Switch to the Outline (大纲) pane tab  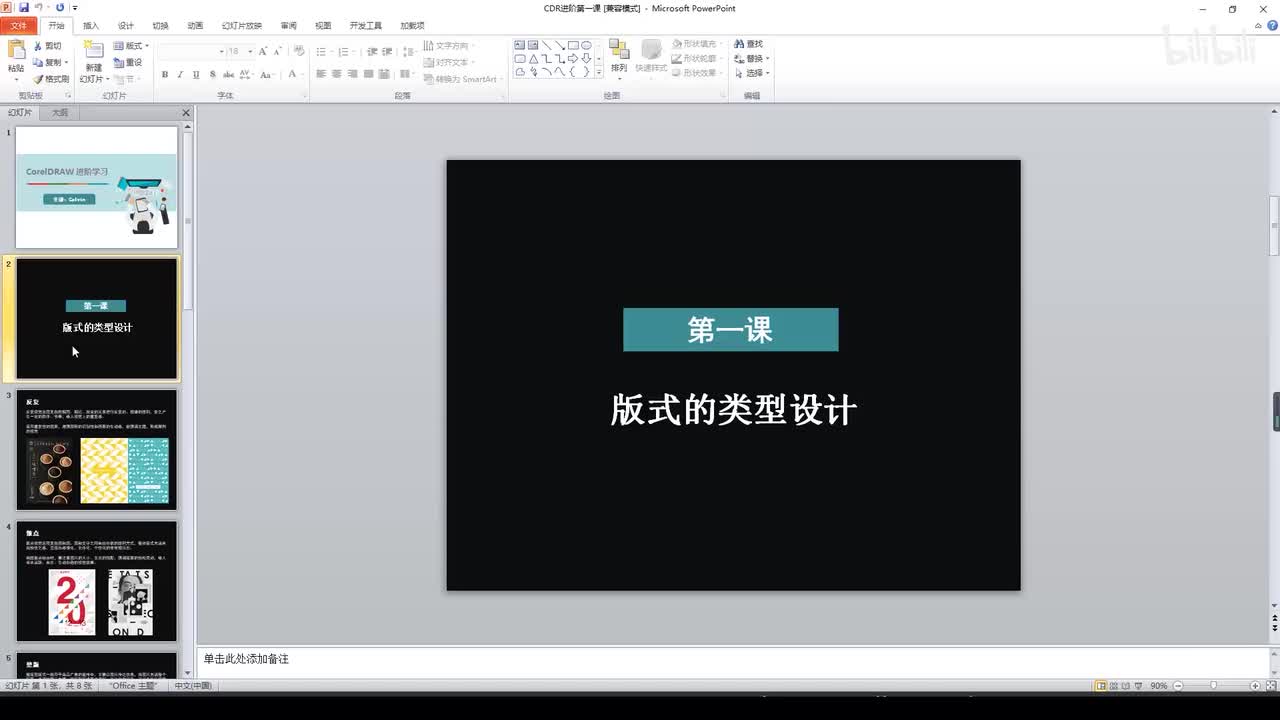tap(60, 113)
